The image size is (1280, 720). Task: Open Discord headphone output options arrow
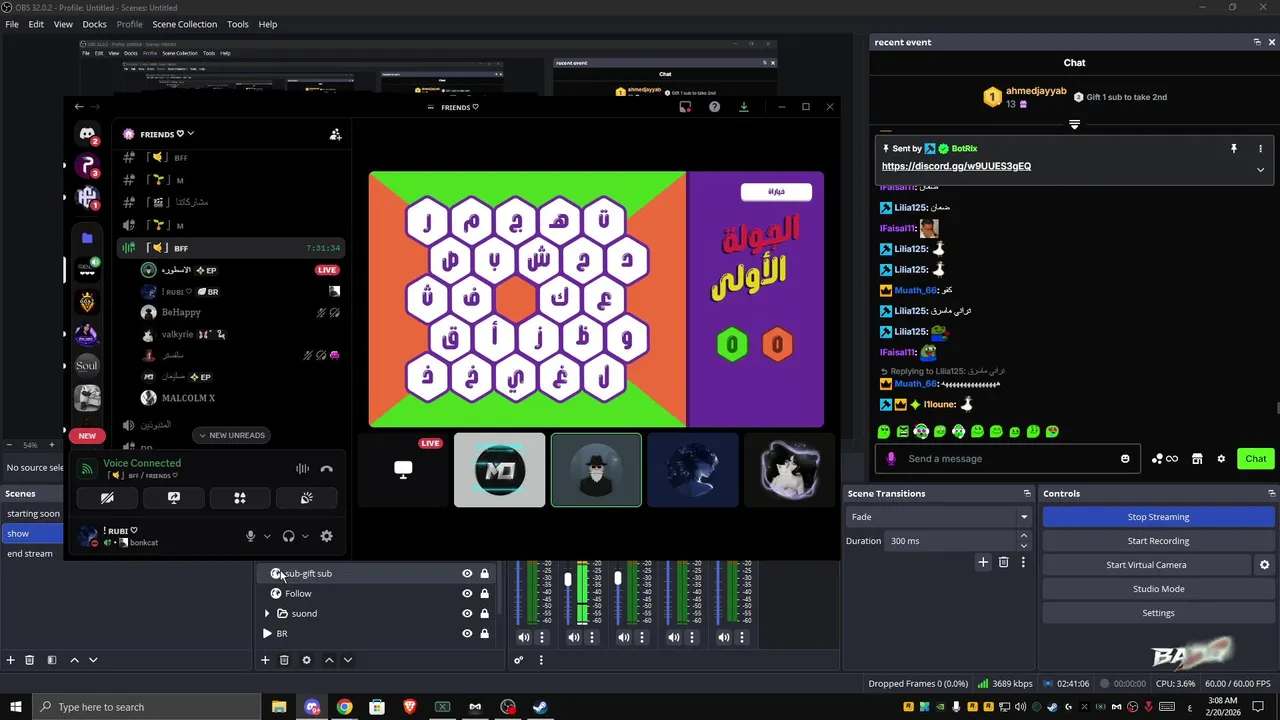click(x=305, y=536)
